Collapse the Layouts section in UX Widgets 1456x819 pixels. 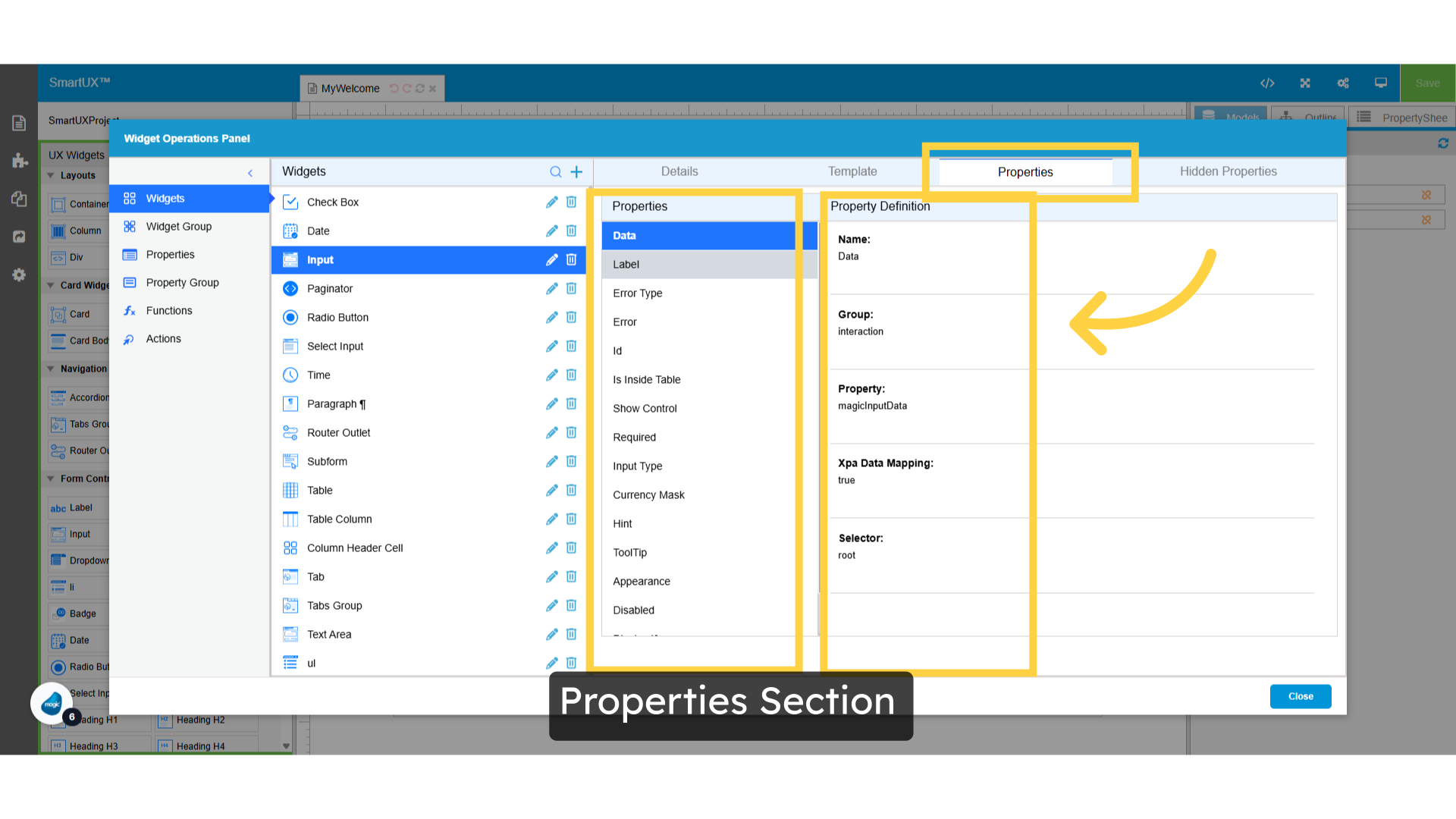pyautogui.click(x=50, y=175)
